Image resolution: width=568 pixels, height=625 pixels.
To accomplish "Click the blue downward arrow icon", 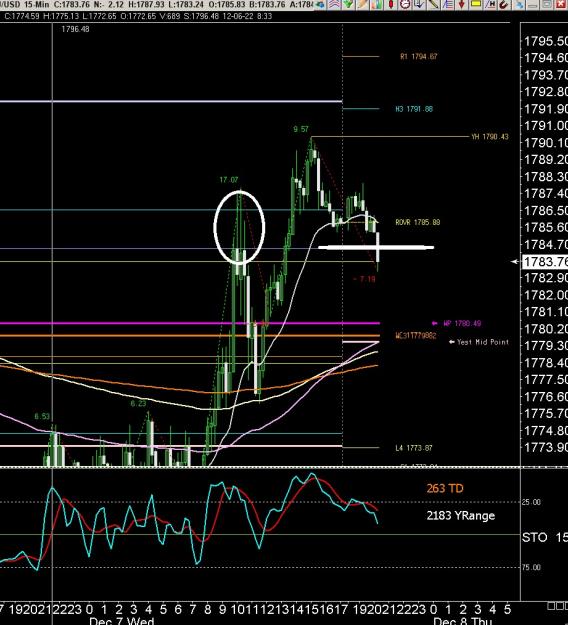I will point(419,4).
